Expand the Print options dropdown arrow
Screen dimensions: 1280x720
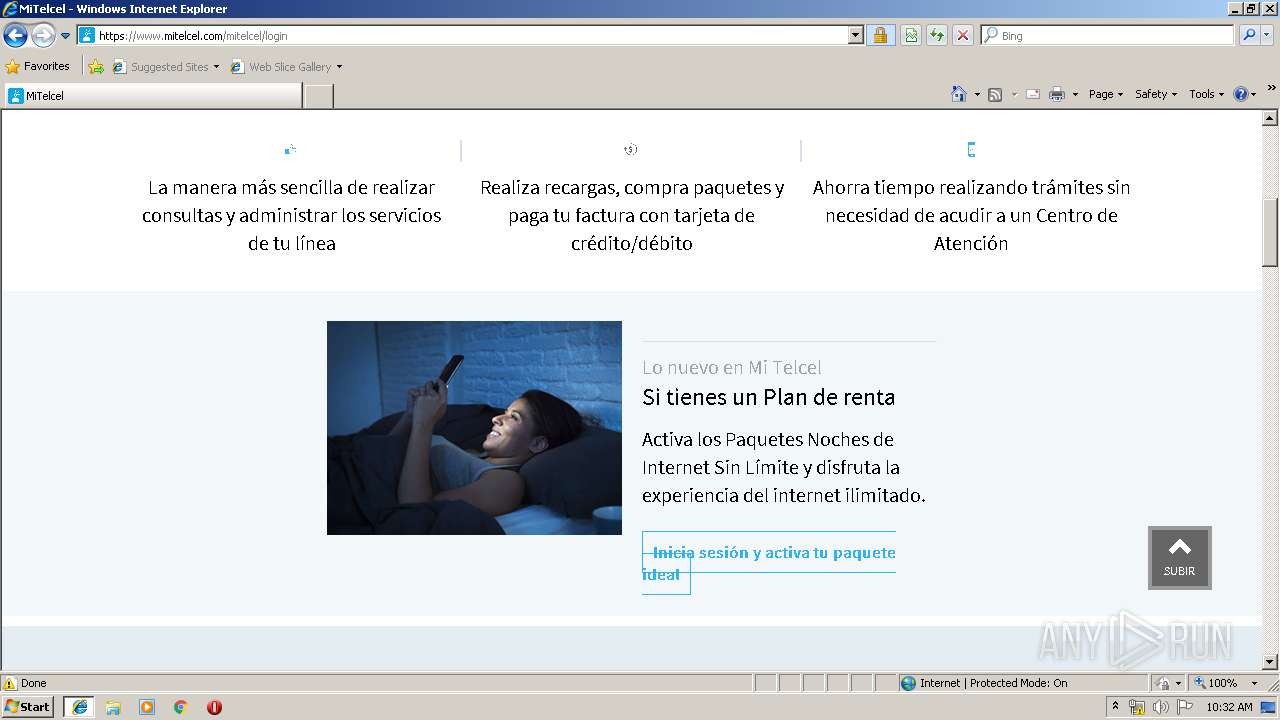pyautogui.click(x=1075, y=94)
